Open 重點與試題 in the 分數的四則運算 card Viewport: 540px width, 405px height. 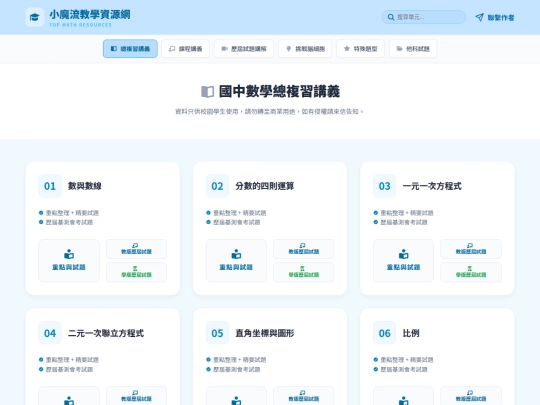[236, 261]
